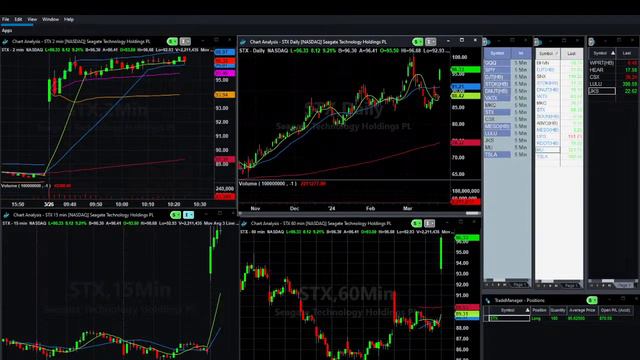The image size is (640, 360).
Task: Toggle the green symbol link on STX 60 min chart
Action: (x=417, y=223)
